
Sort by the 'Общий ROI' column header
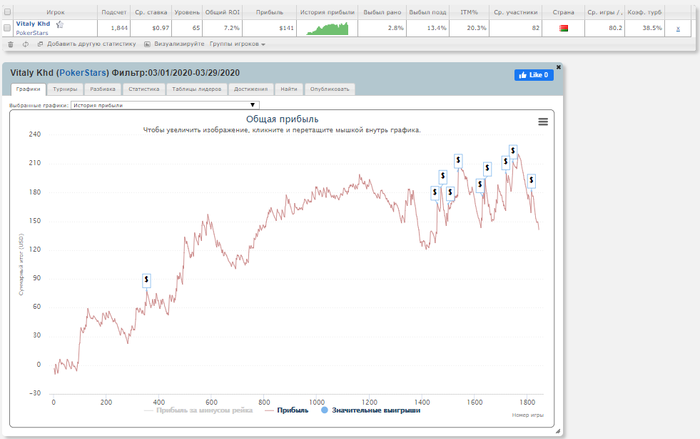point(222,13)
